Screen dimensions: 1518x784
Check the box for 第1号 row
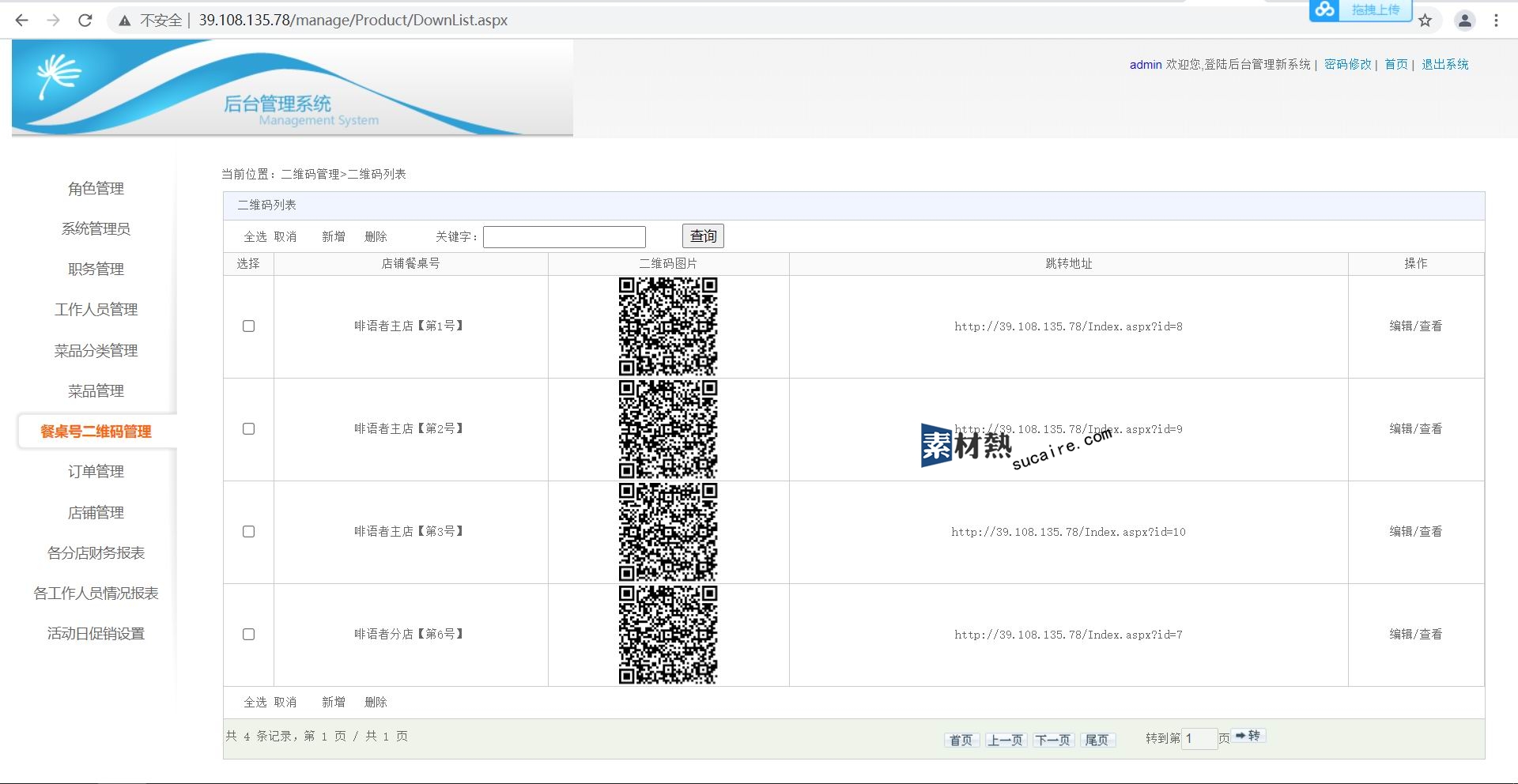click(248, 326)
